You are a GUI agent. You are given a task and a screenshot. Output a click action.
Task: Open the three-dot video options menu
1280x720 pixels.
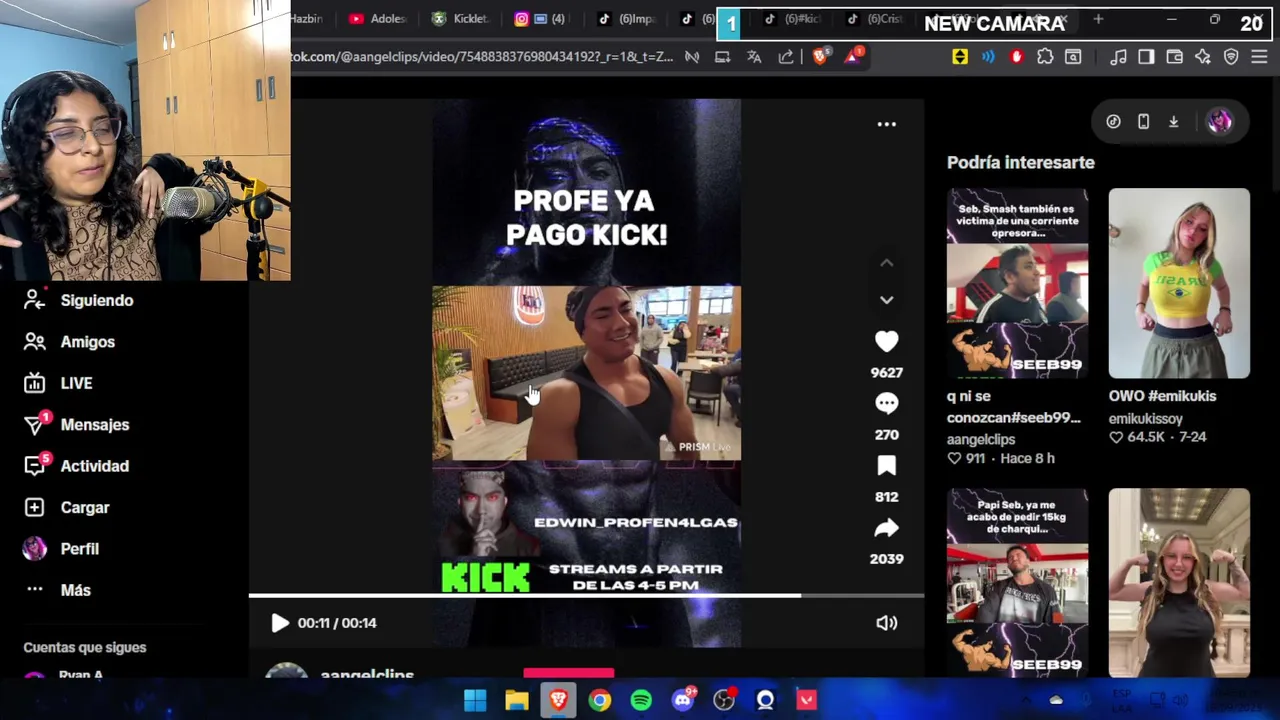point(886,124)
